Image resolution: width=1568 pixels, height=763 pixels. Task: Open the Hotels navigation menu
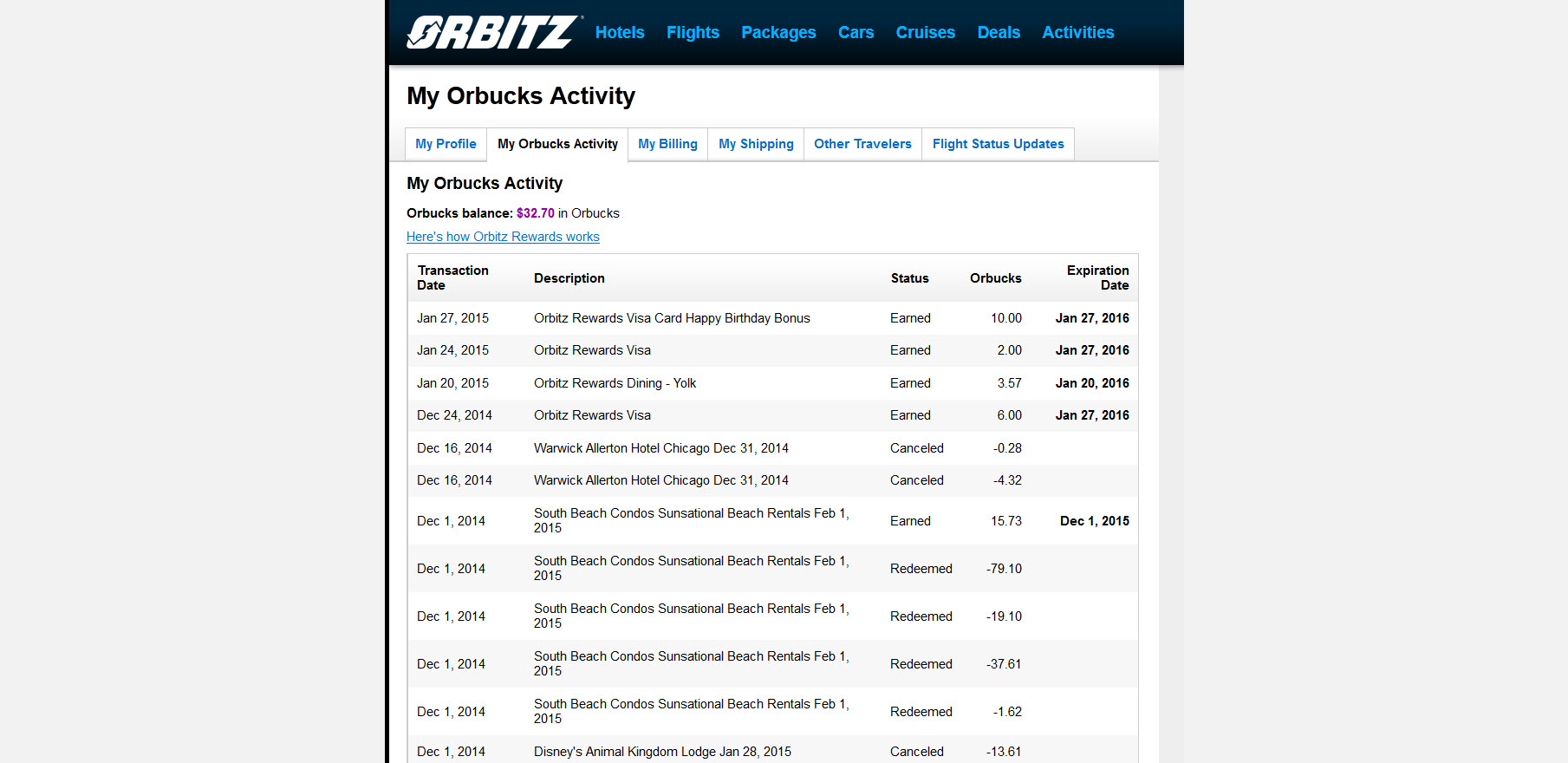[x=620, y=33]
